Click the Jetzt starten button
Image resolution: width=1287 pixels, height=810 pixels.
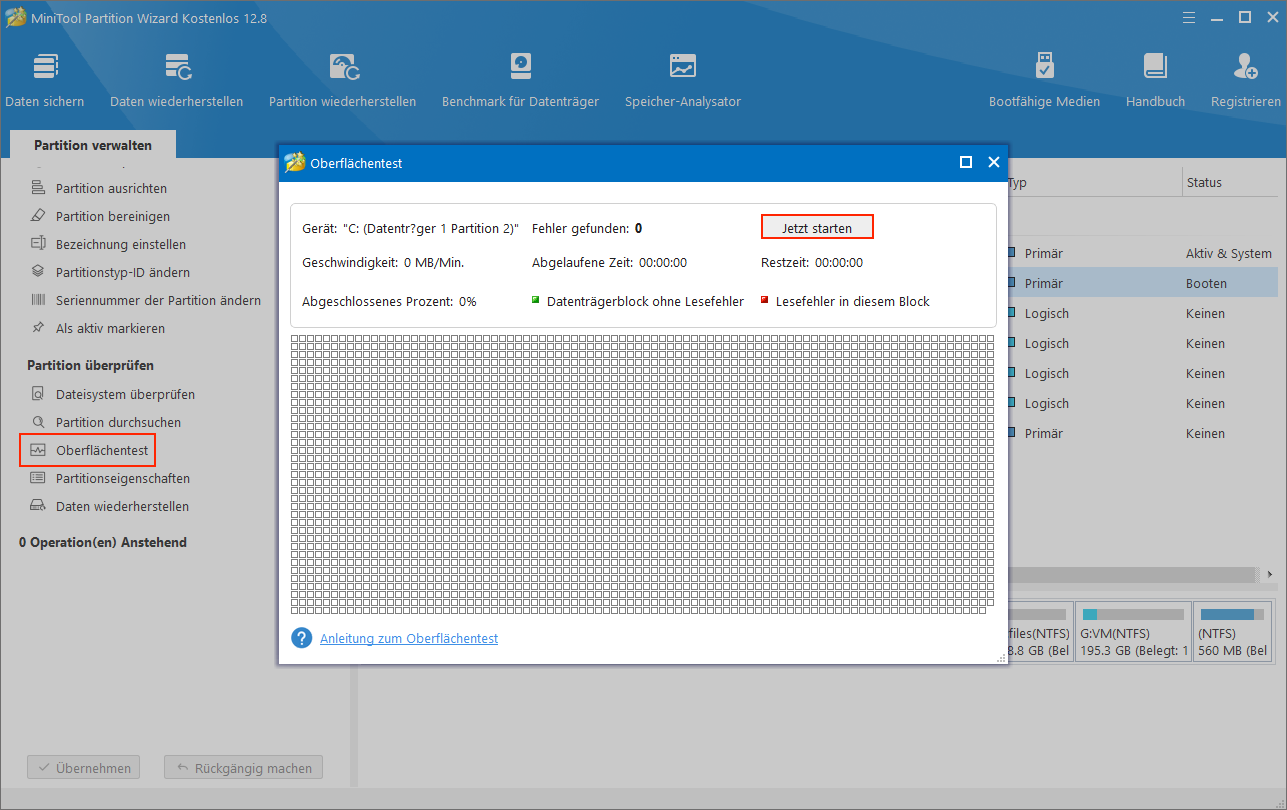click(817, 227)
